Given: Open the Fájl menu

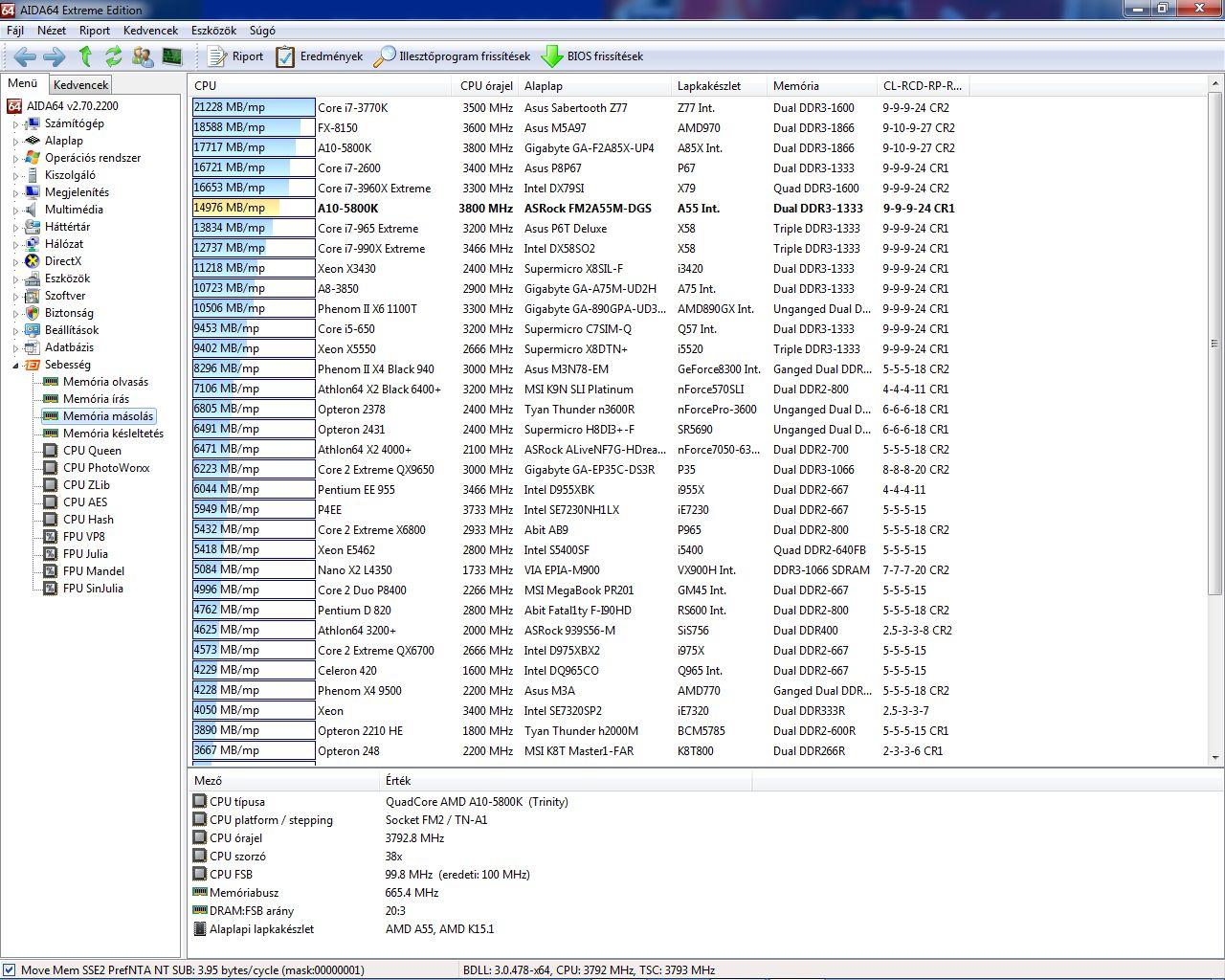Looking at the screenshot, I should 15,31.
